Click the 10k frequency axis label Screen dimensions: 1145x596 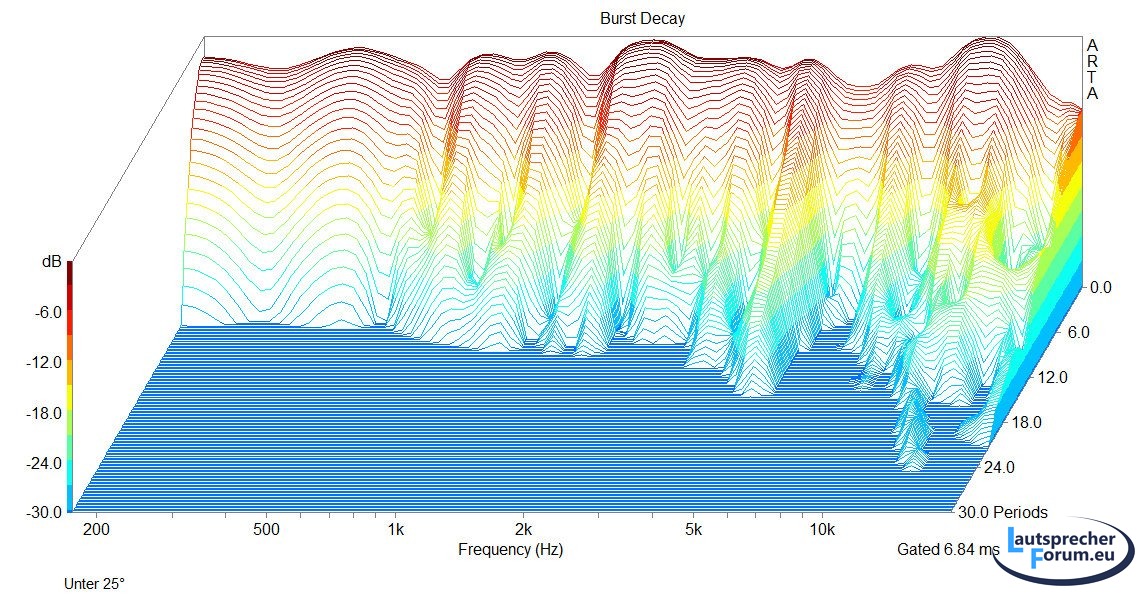coord(822,527)
